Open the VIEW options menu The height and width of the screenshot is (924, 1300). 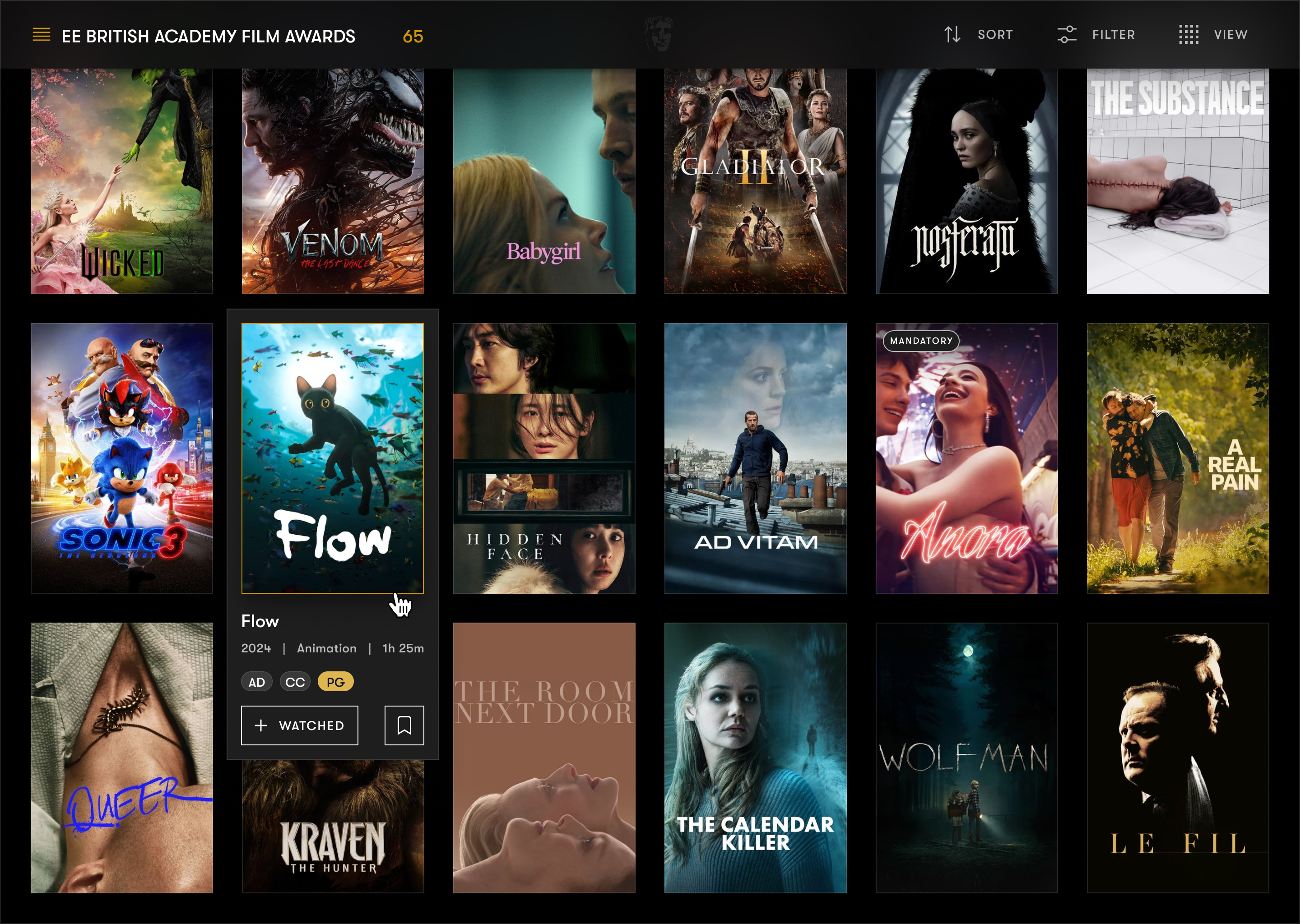(1230, 35)
